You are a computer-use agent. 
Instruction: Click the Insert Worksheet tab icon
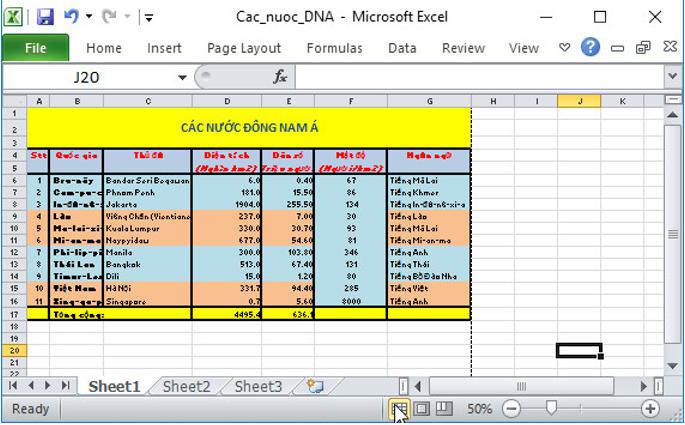pyautogui.click(x=316, y=386)
